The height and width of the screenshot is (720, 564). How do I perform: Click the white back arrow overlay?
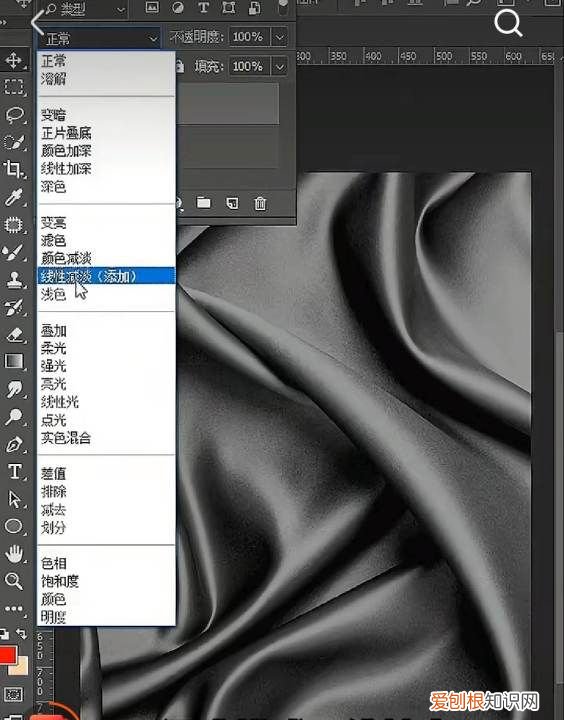coord(38,22)
